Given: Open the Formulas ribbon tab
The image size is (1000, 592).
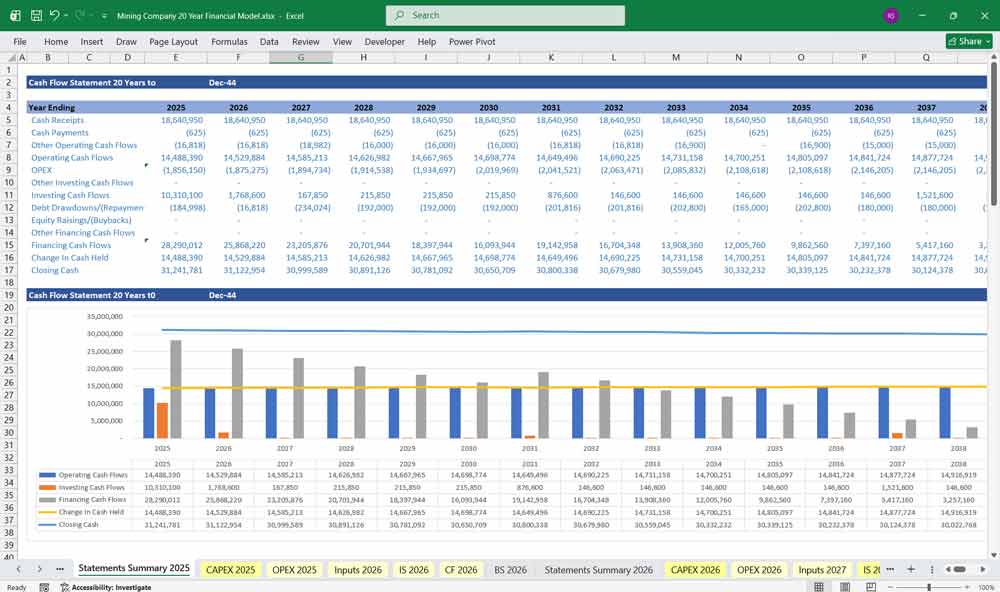Looking at the screenshot, I should 229,42.
